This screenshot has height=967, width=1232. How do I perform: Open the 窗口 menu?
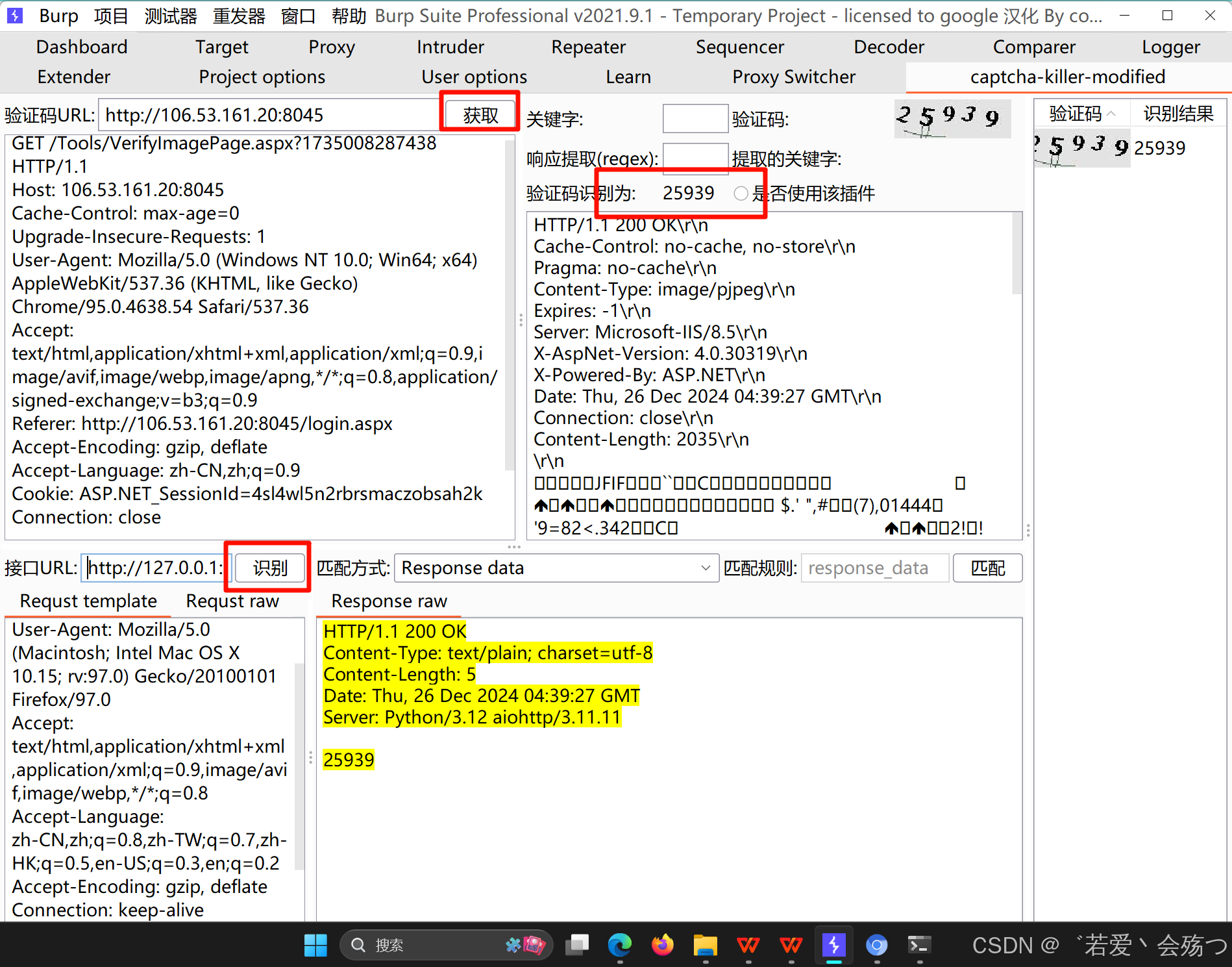297,16
